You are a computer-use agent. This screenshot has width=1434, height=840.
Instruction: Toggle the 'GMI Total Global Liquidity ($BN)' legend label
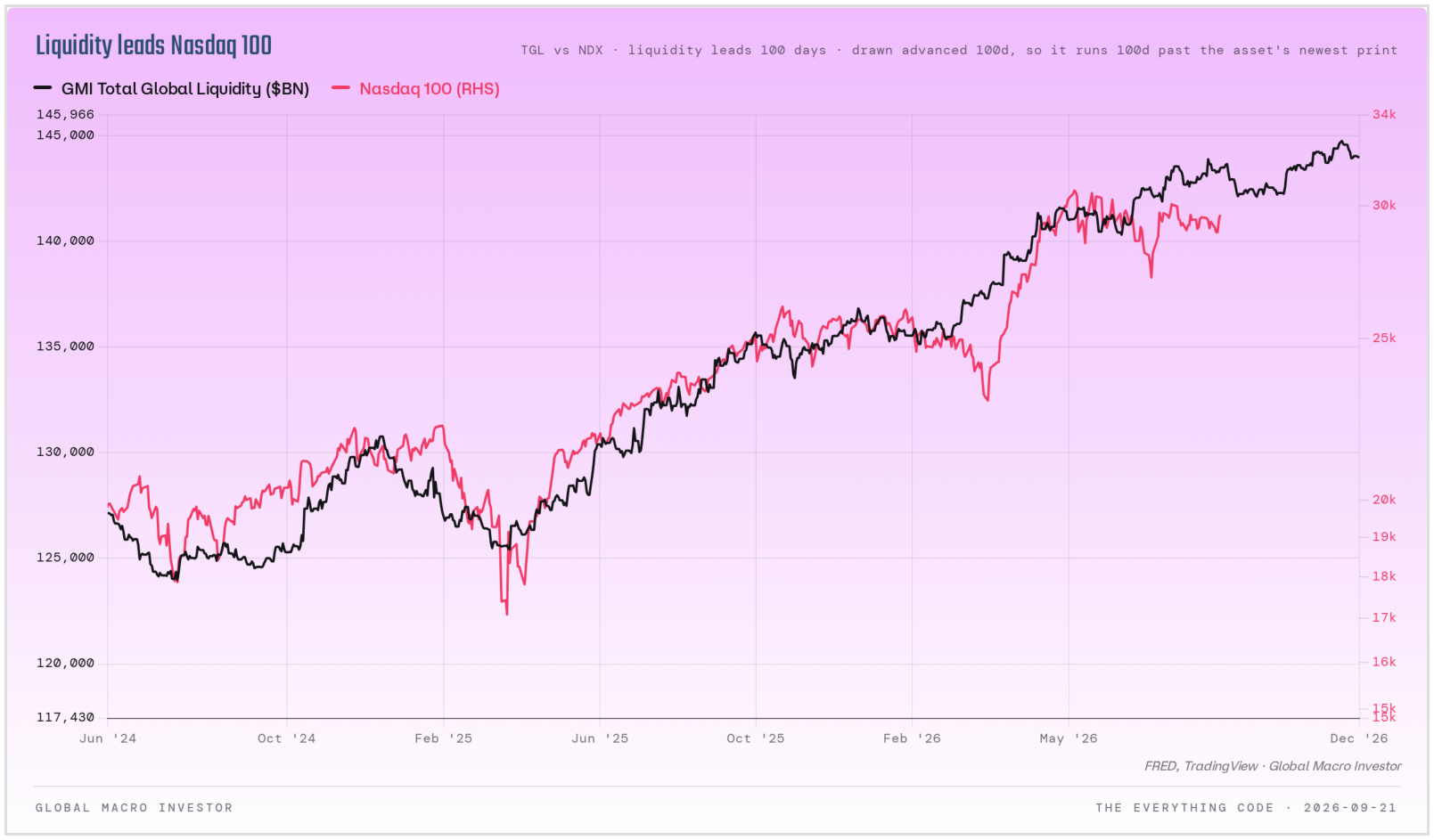click(x=185, y=89)
